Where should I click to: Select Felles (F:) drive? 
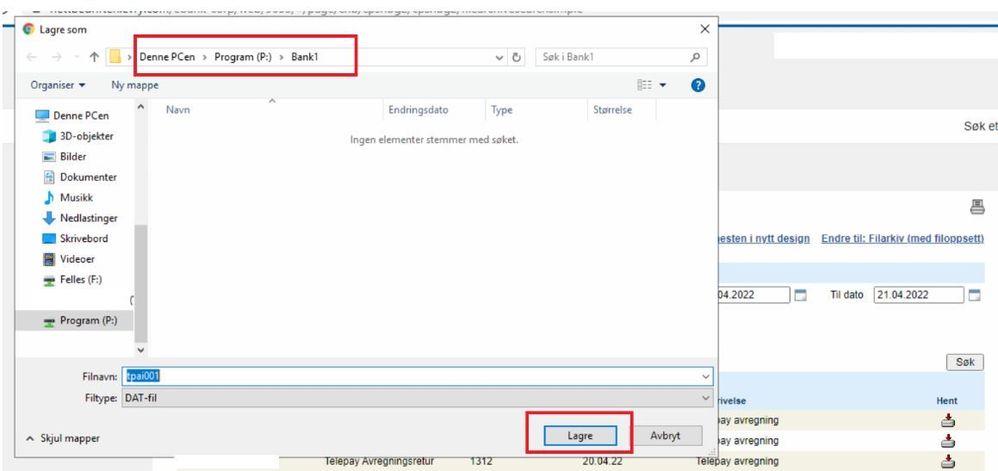coord(72,279)
